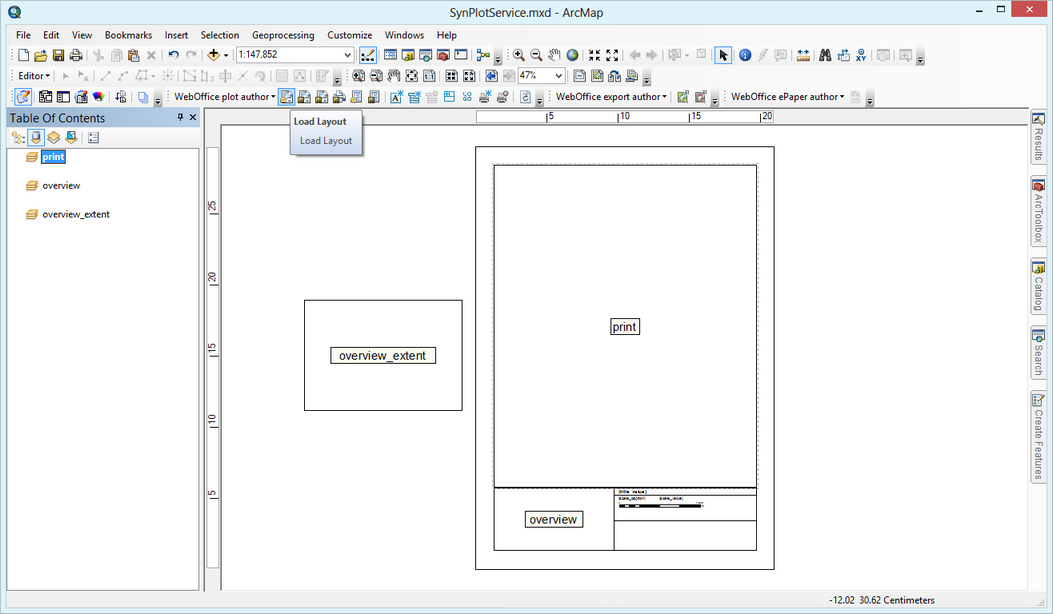The image size is (1053, 614).
Task: Open ArcMap's Print dialog icon
Action: (75, 55)
